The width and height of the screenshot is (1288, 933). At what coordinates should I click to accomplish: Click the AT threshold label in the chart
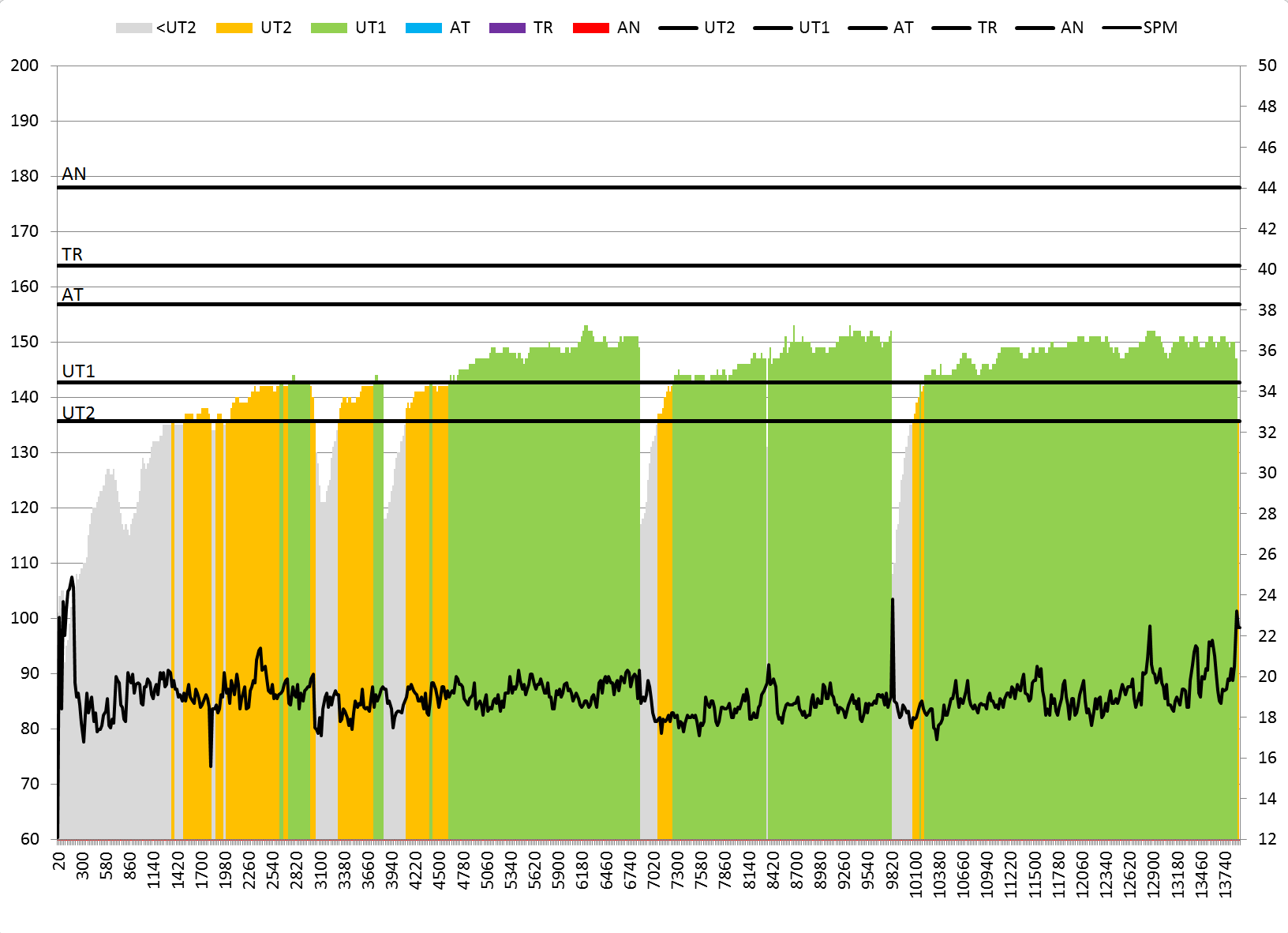pyautogui.click(x=73, y=294)
